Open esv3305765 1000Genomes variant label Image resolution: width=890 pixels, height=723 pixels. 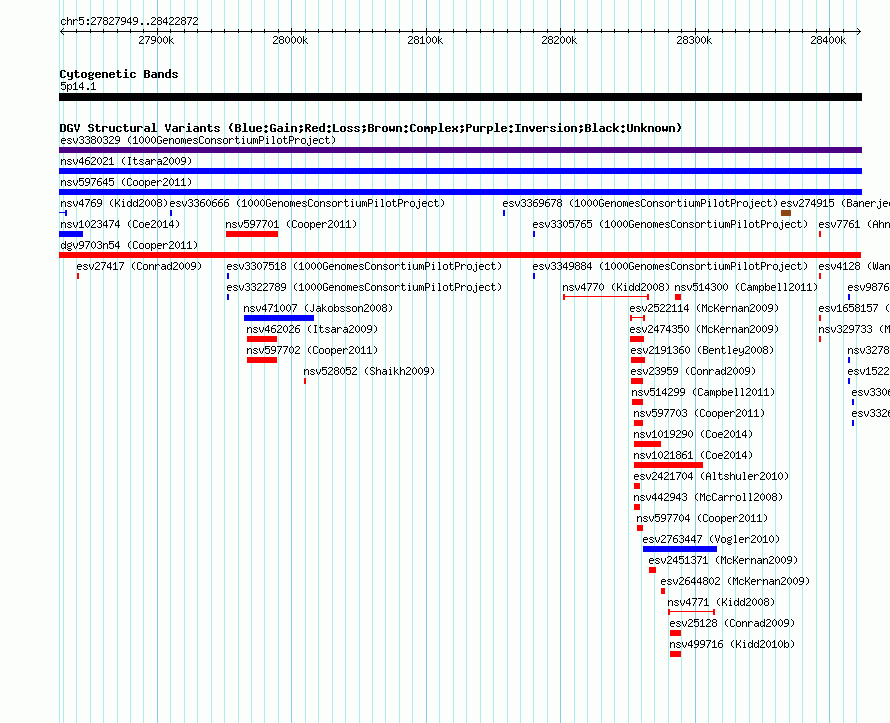[x=670, y=224]
